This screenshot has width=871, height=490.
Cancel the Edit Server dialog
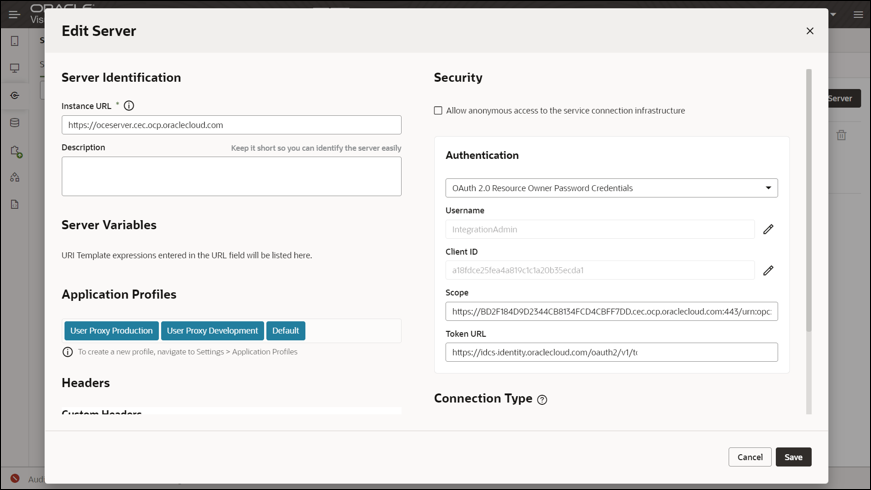[x=750, y=457]
